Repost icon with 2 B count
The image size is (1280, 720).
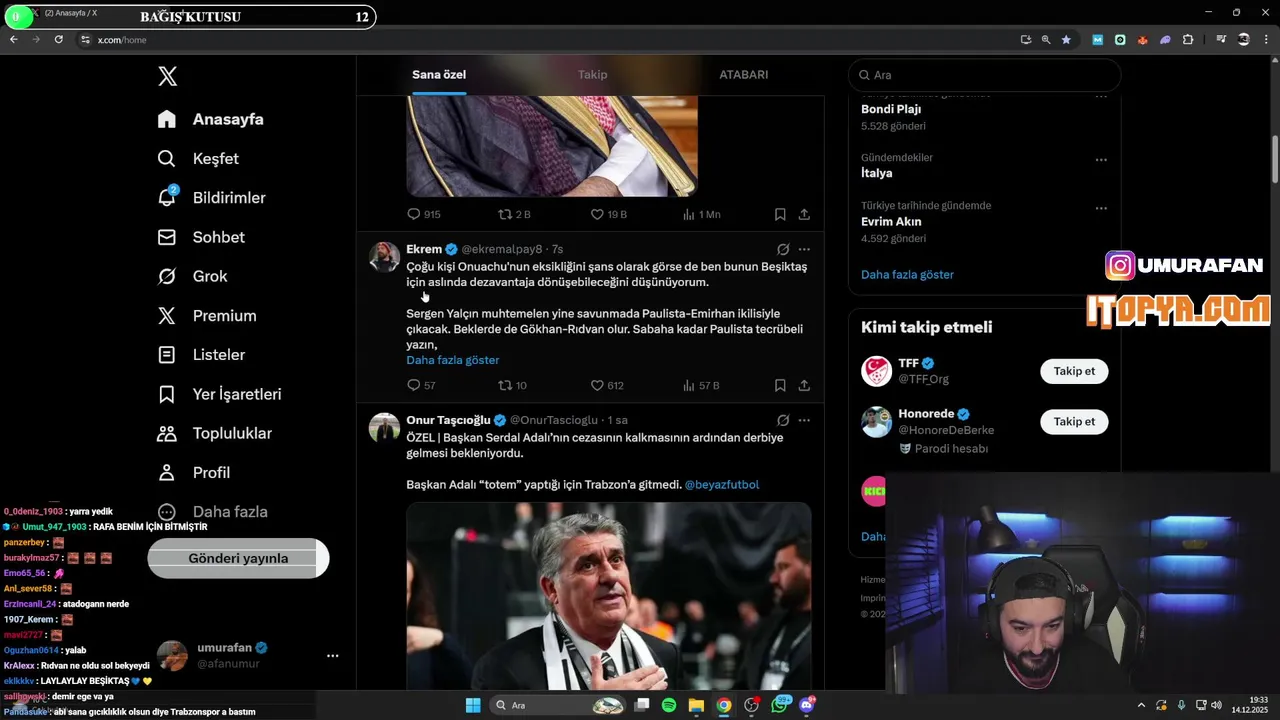[x=505, y=214]
